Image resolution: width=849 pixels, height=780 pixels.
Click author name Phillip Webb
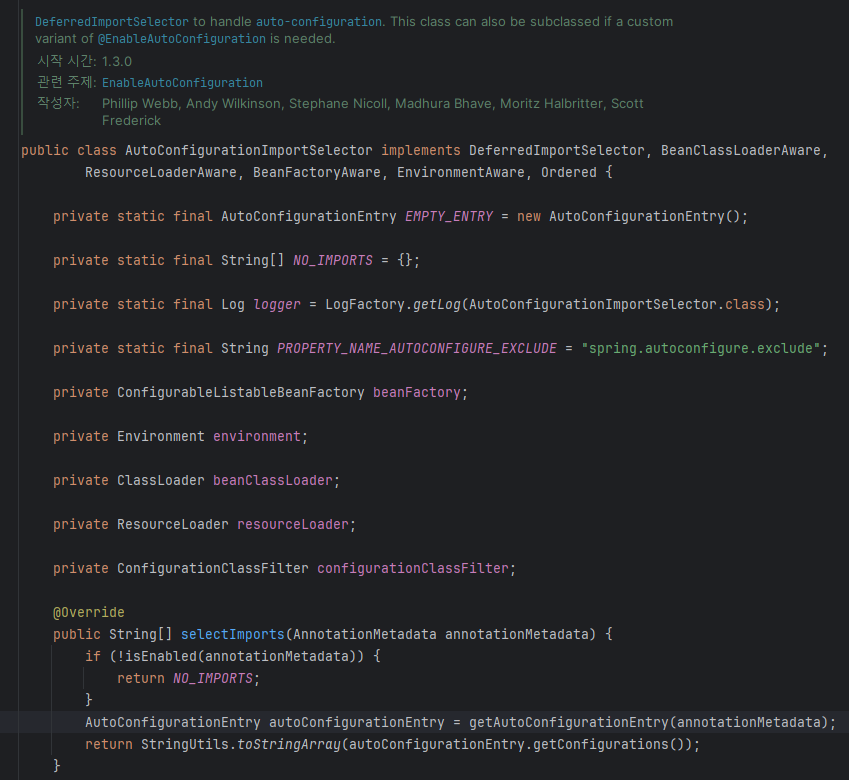(x=140, y=103)
